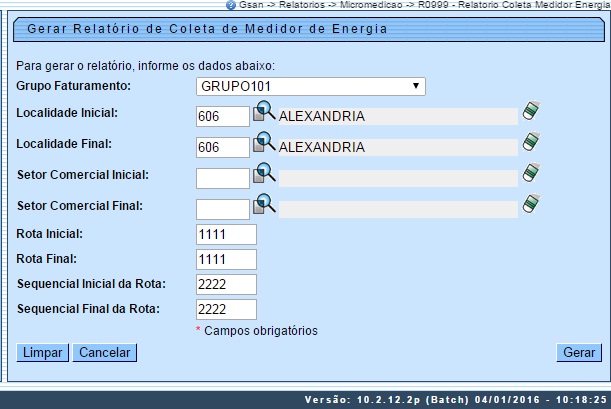This screenshot has height=409, width=611.
Task: Erase Setor Comercial Inicial using eraser icon
Action: pyautogui.click(x=531, y=174)
